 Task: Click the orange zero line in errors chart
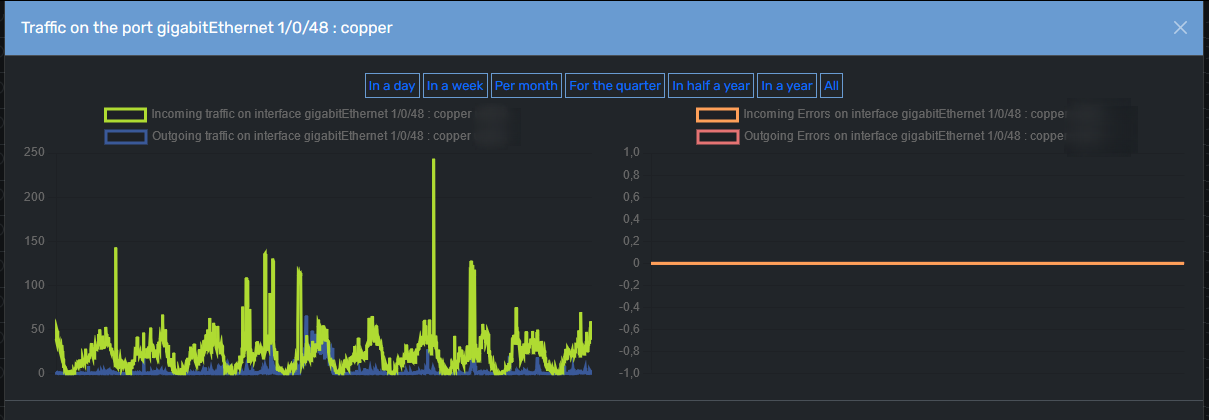click(x=917, y=263)
